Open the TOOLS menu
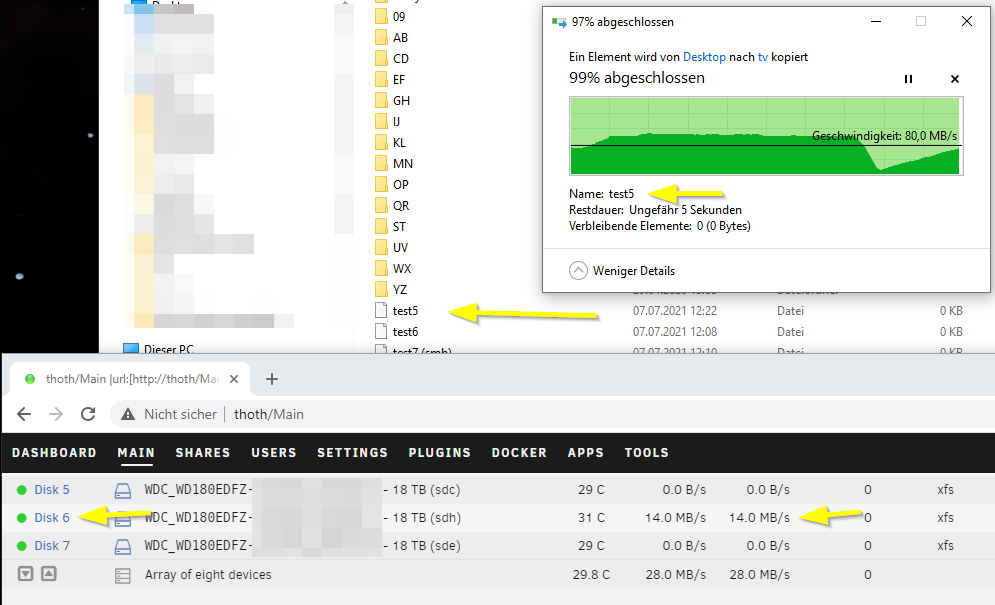Screen dimensions: 995x605 coord(647,453)
